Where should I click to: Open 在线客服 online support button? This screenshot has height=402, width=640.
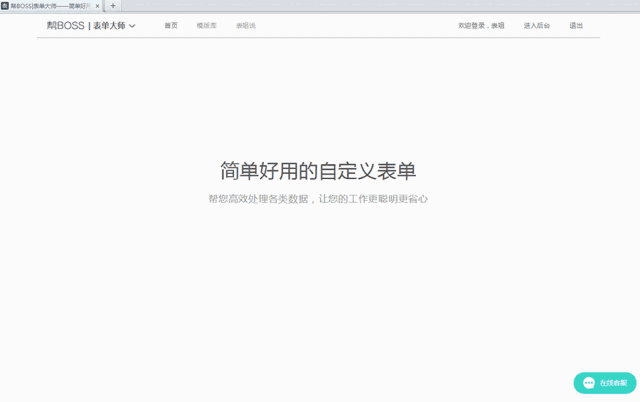605,383
